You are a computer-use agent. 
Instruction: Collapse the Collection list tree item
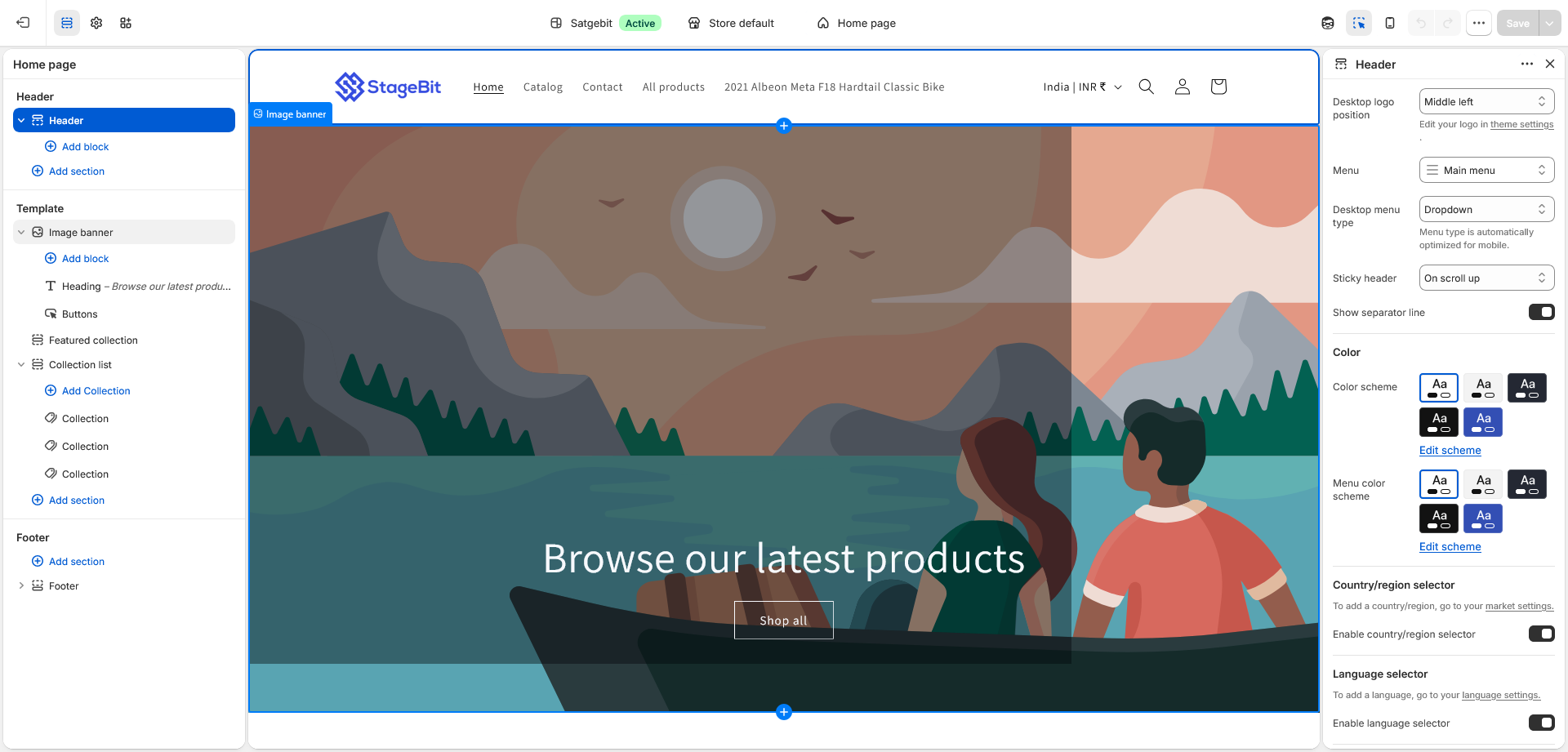pyautogui.click(x=21, y=365)
